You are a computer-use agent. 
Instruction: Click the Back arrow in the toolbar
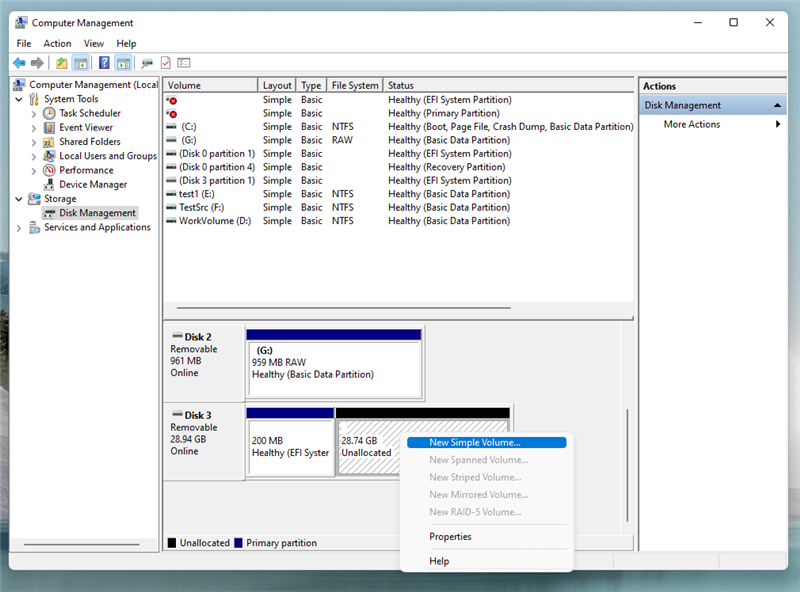[19, 63]
